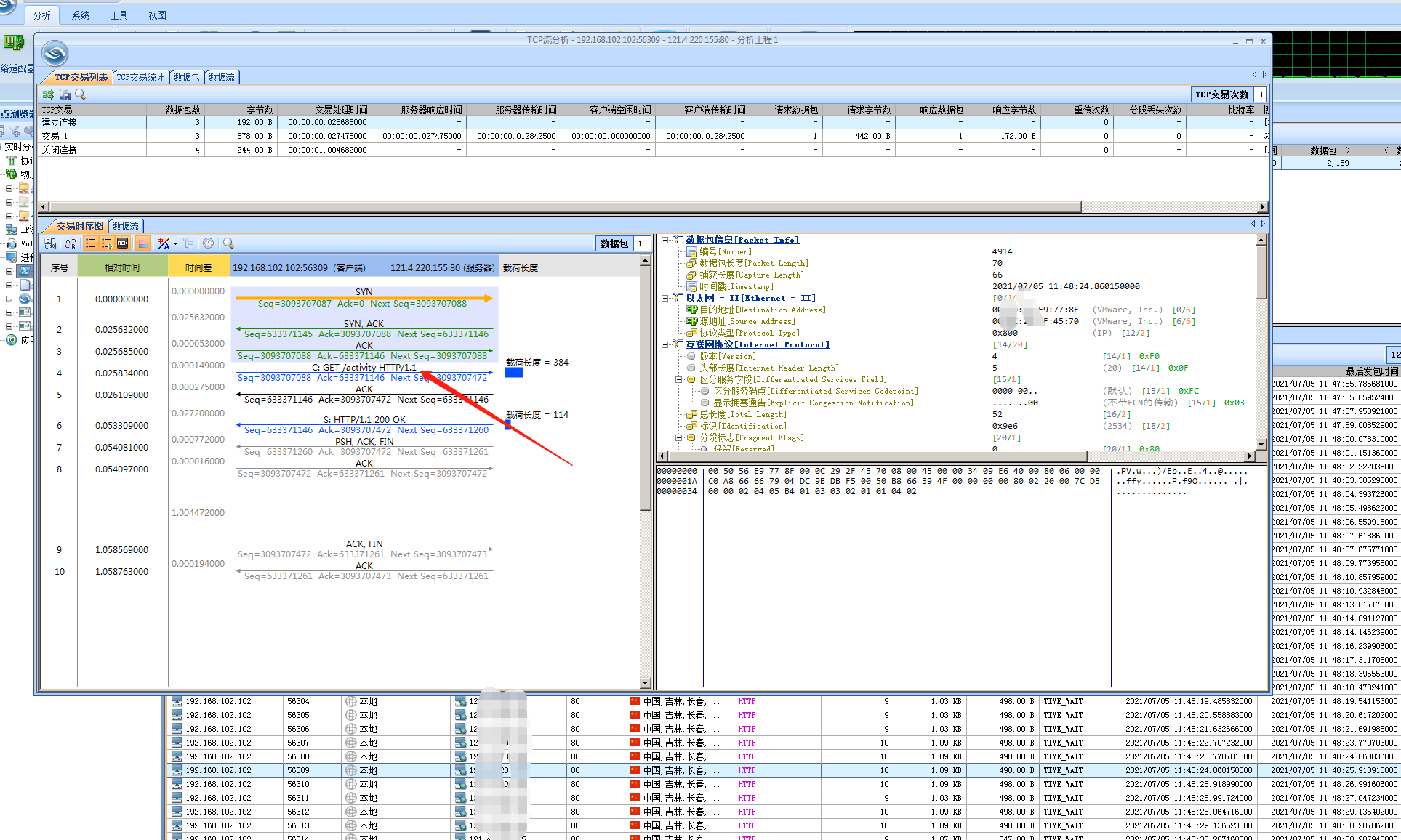Screen dimensions: 1401x840
Task: Click the green shuffle-arrows icon in the TCP交易列表 toolbar
Action: pyautogui.click(x=48, y=94)
